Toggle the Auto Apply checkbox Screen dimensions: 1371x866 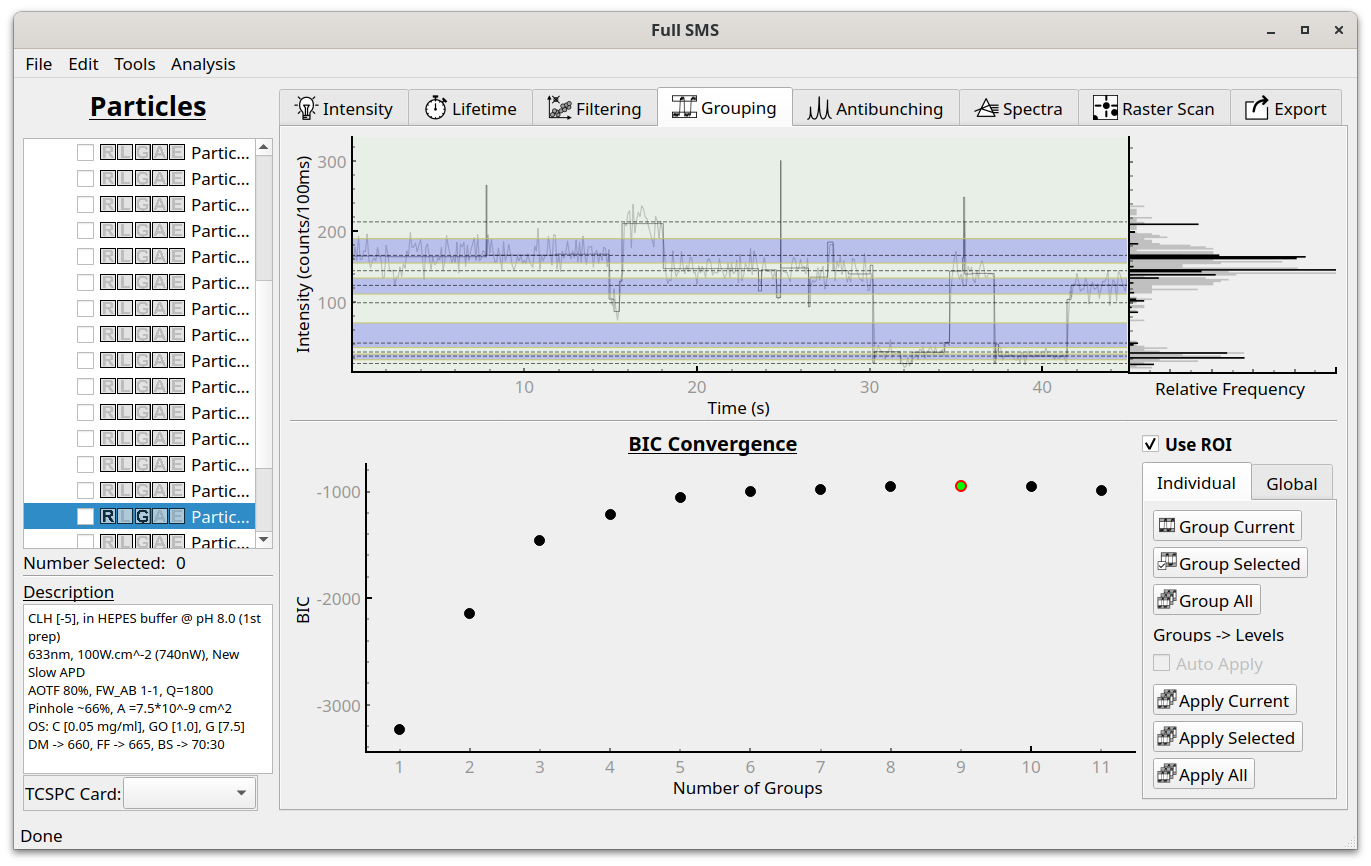(x=1162, y=664)
